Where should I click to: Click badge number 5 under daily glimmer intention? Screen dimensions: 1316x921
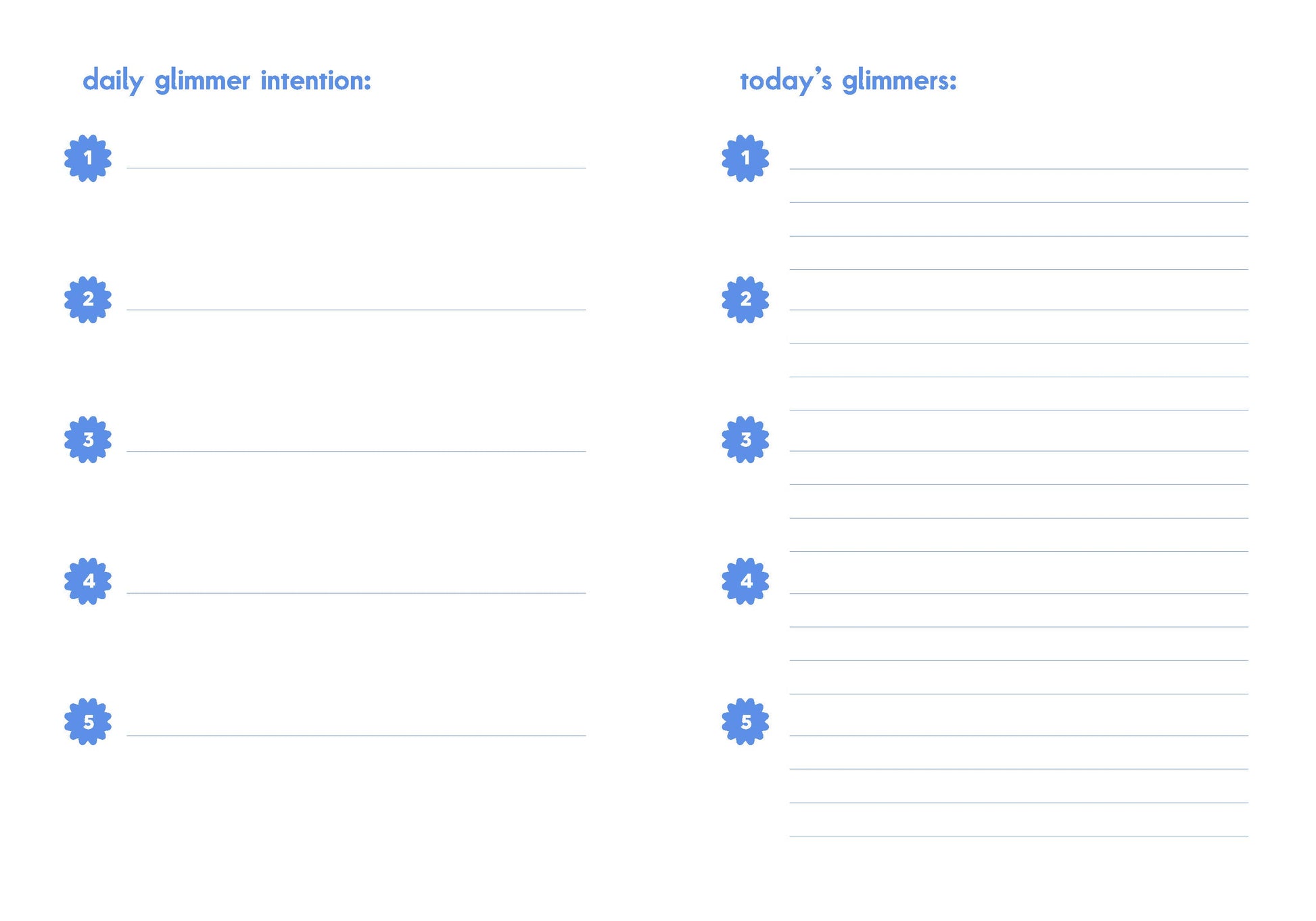click(88, 722)
